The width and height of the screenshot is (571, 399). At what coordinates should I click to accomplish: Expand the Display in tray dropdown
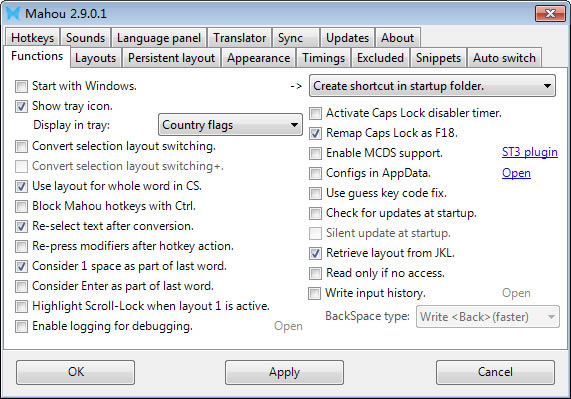[230, 125]
